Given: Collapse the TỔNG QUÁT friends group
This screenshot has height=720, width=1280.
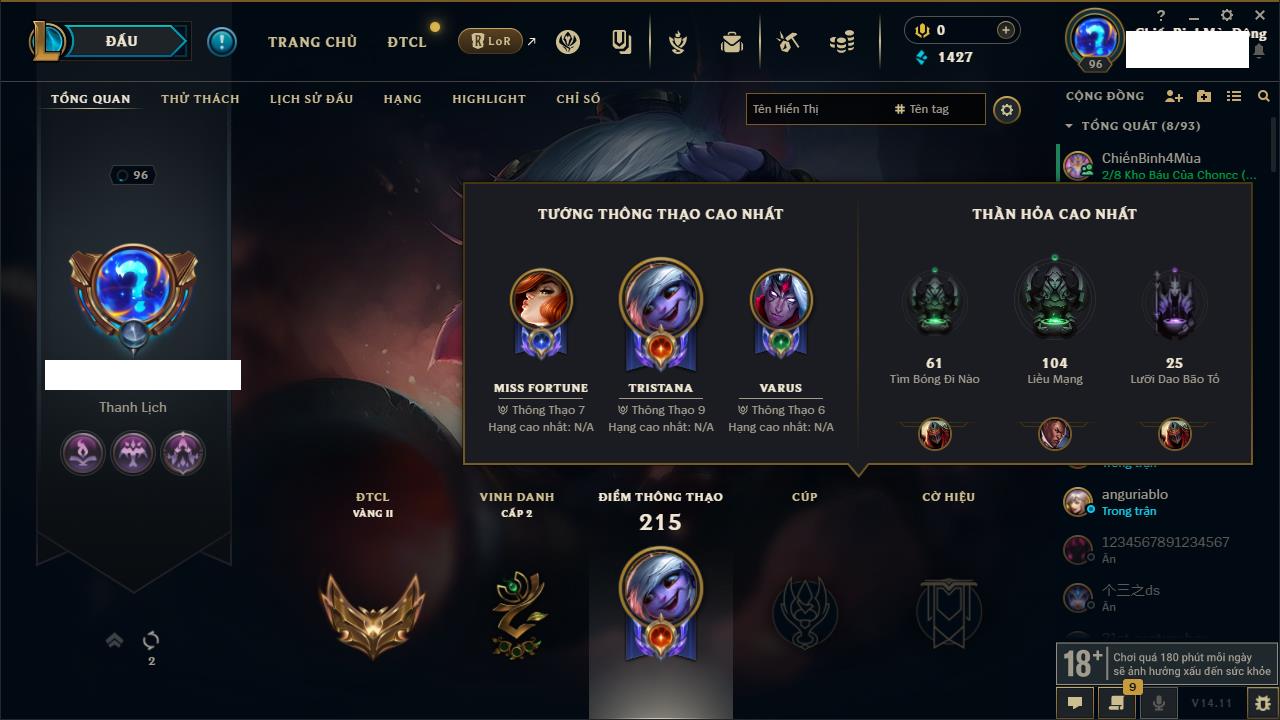Looking at the screenshot, I should [1069, 126].
